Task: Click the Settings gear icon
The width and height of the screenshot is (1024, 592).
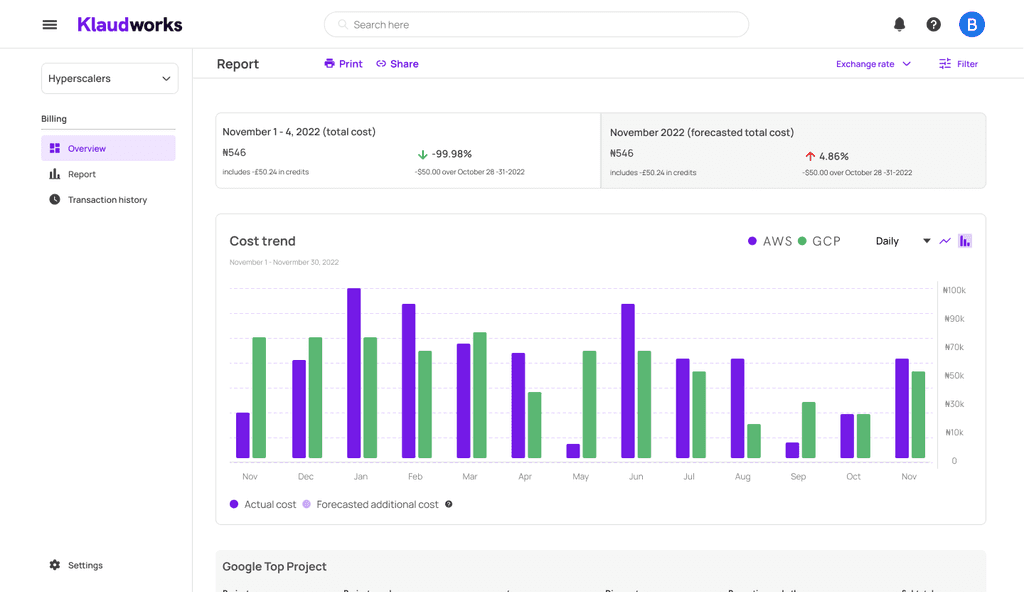Action: tap(55, 565)
